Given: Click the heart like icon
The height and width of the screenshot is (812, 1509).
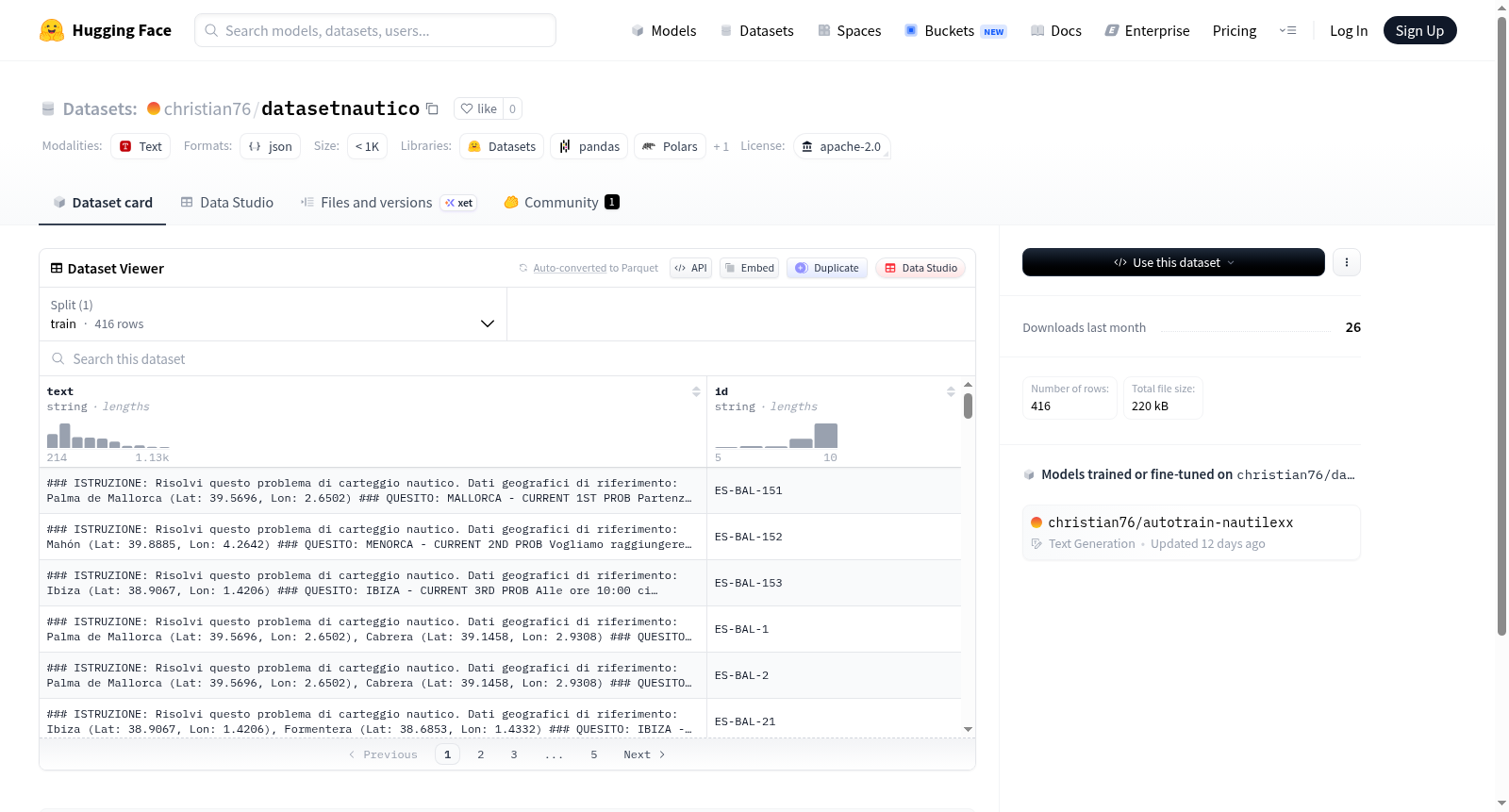Looking at the screenshot, I should (467, 108).
